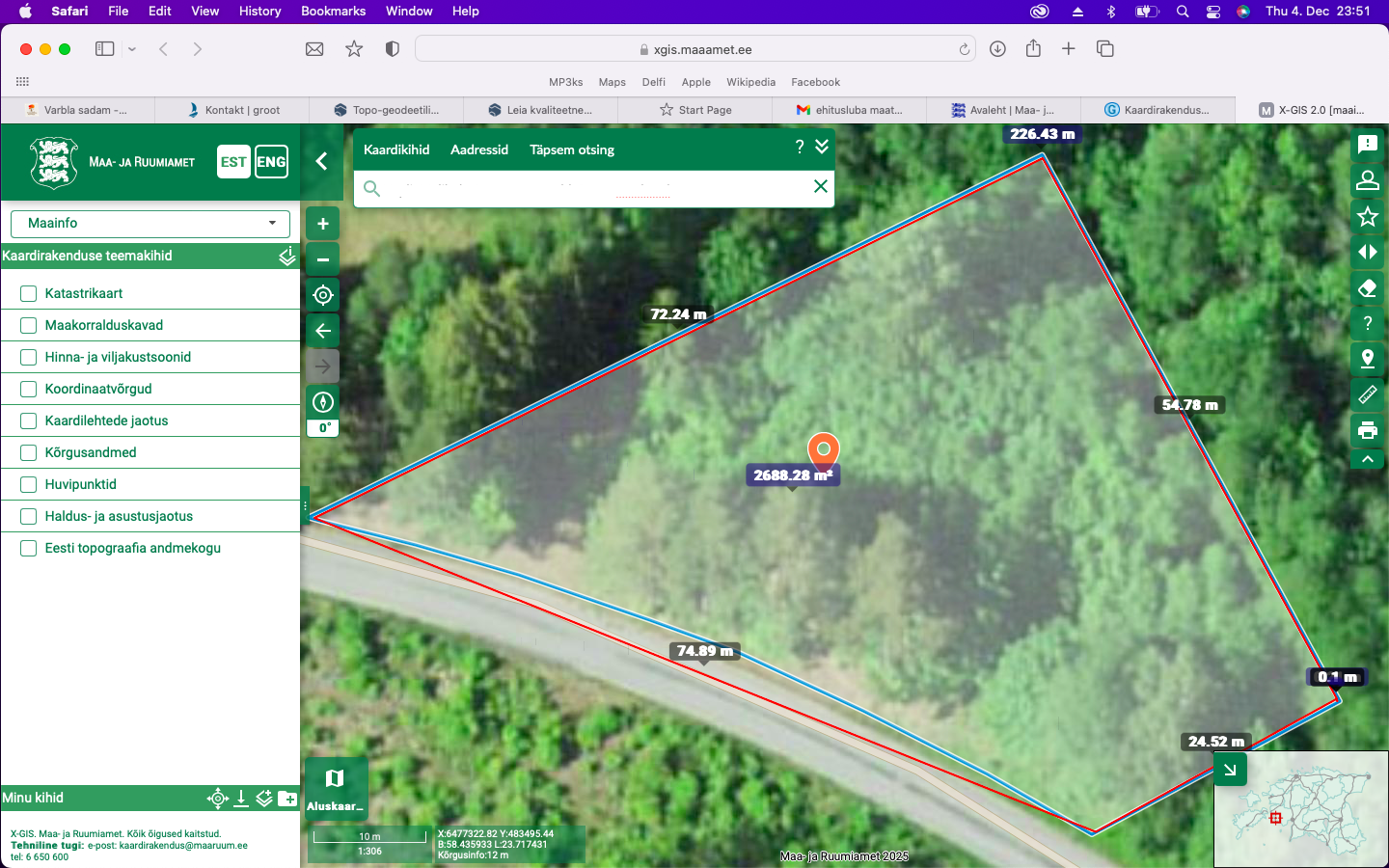
Task: Enable the Katastrikaart layer checkbox
Action: pyautogui.click(x=29, y=293)
